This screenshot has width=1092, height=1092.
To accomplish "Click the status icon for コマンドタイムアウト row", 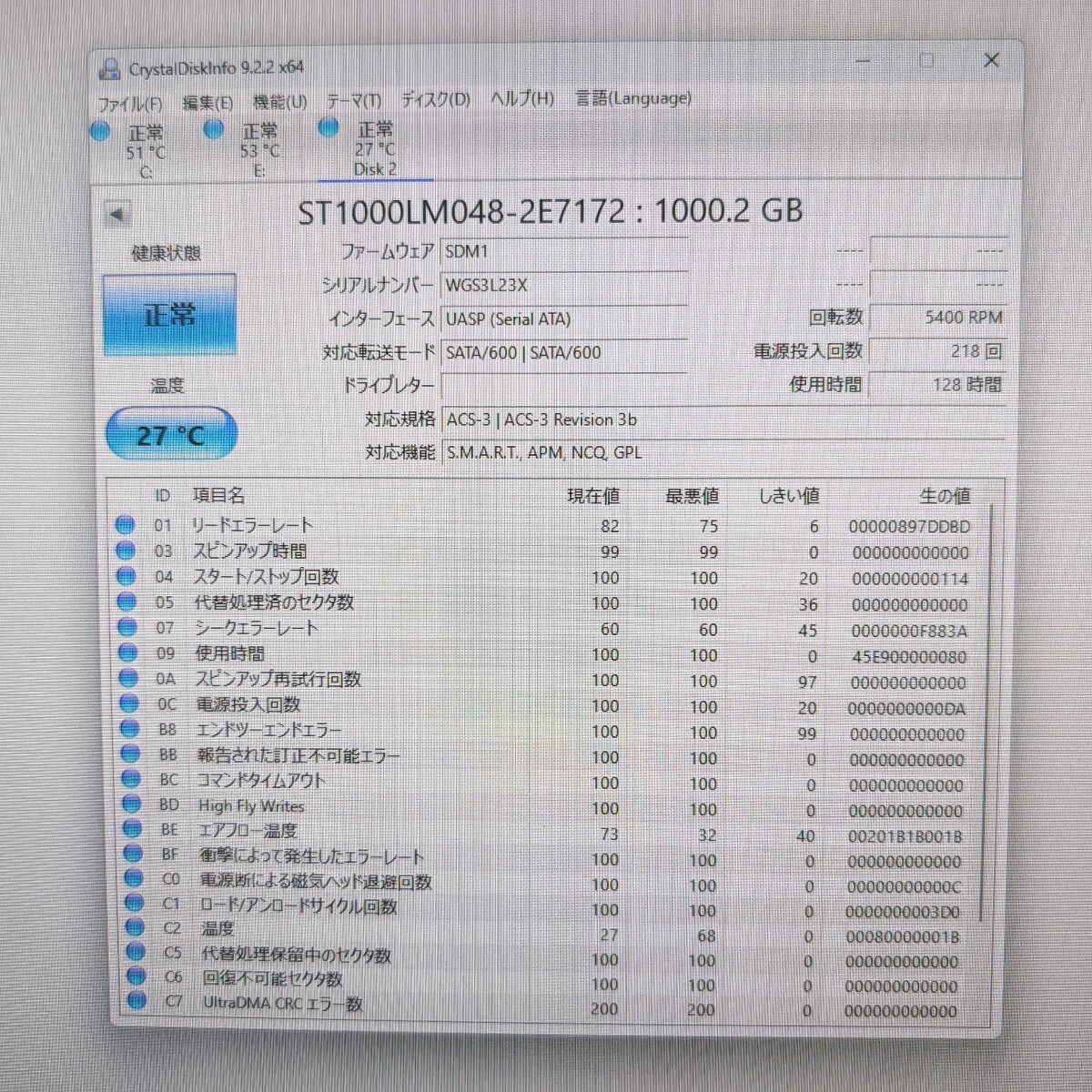I will [x=131, y=779].
